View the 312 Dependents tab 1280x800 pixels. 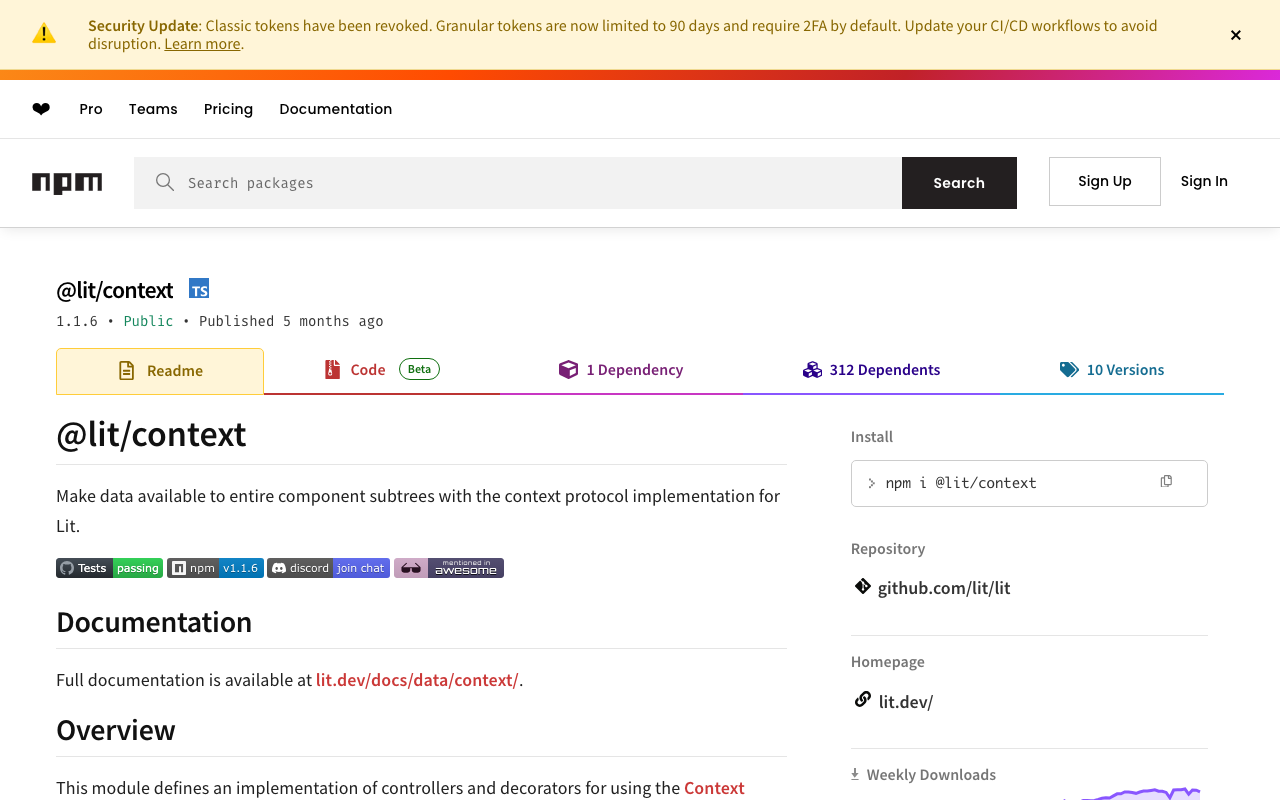[x=871, y=370]
